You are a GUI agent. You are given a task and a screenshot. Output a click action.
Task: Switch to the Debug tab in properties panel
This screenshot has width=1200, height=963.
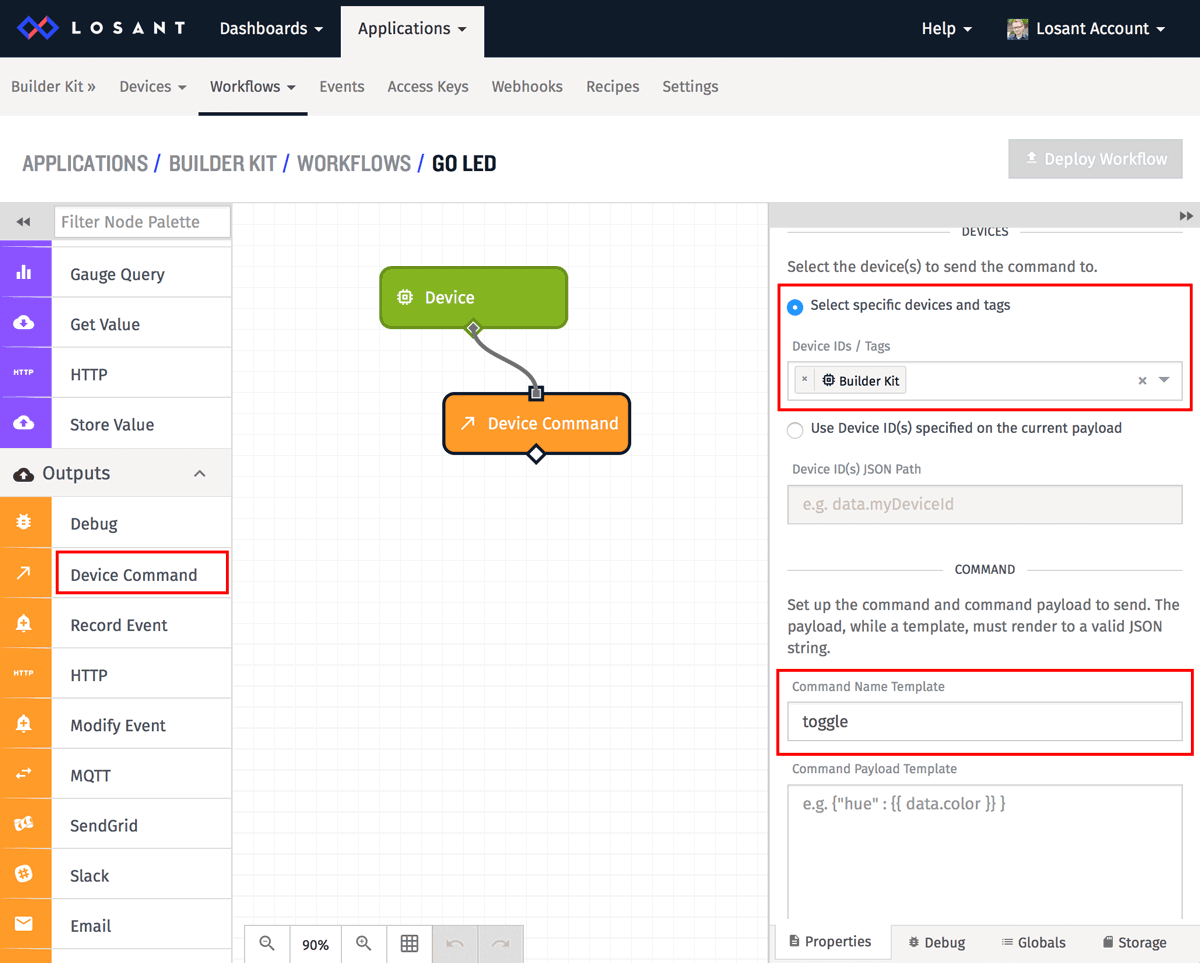(937, 942)
